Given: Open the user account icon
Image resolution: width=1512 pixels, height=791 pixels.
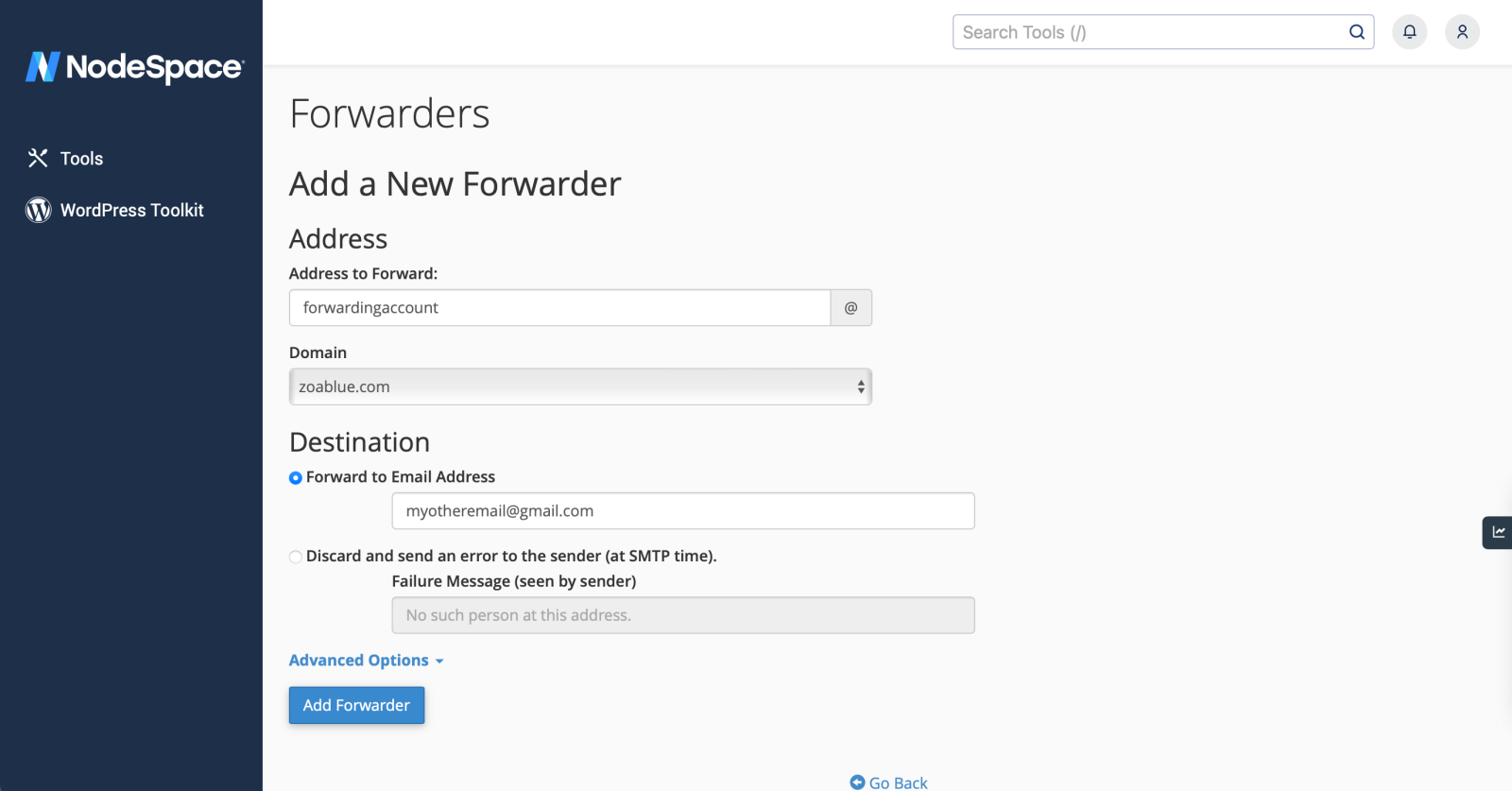Looking at the screenshot, I should click(x=1462, y=32).
